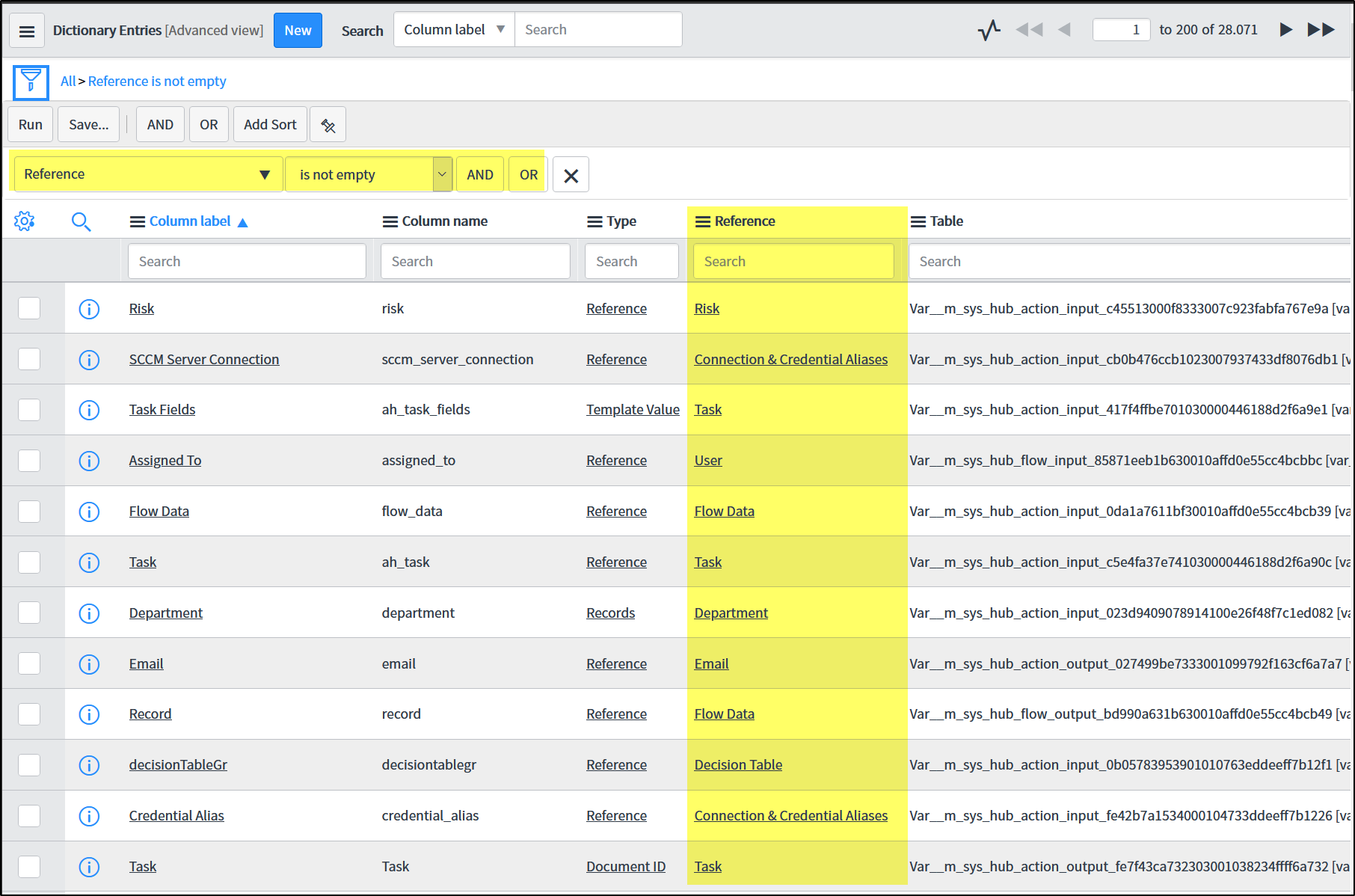
Task: Open the Template Value type link
Action: [633, 410]
